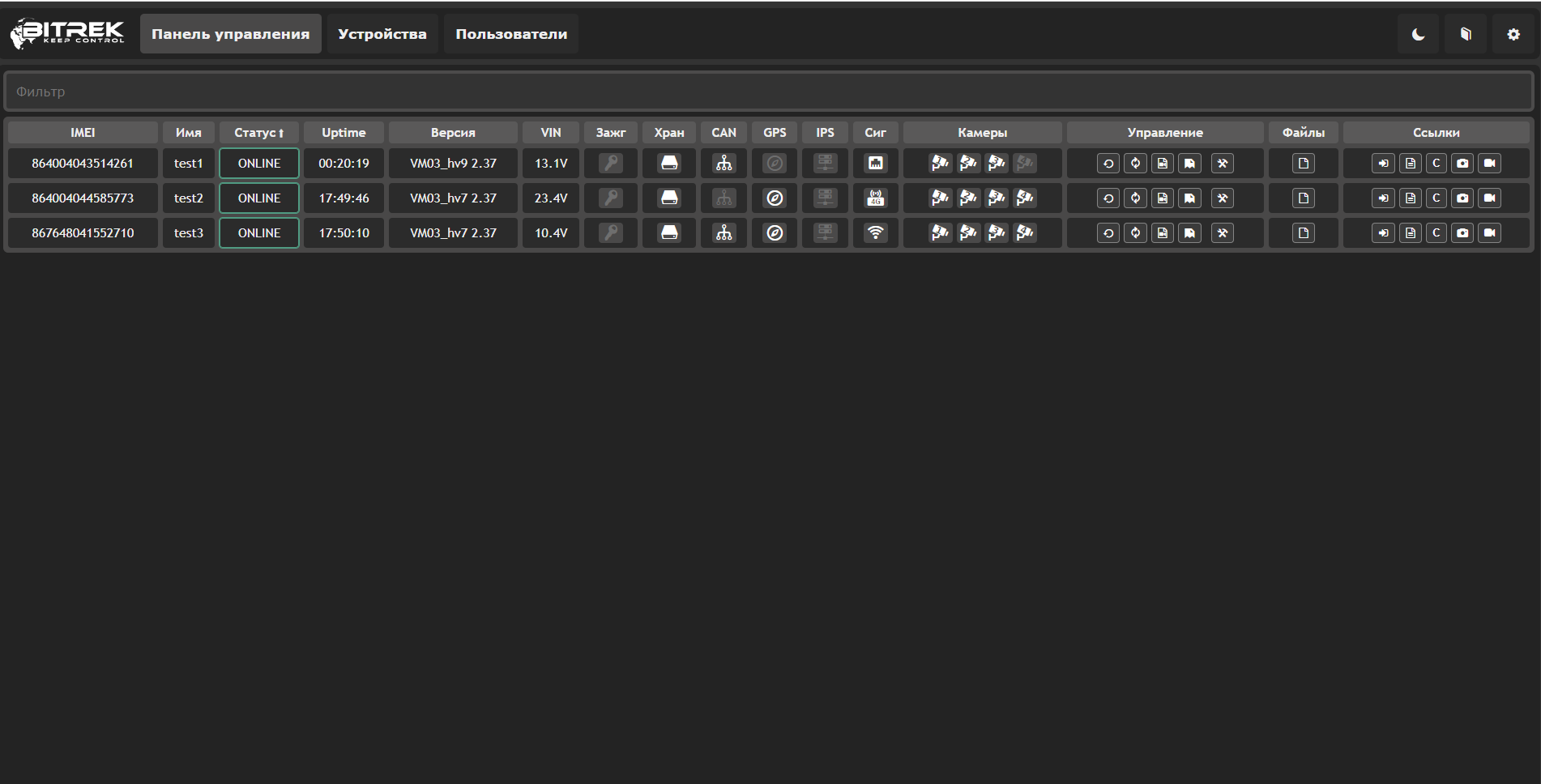This screenshot has height=784, width=1541.
Task: Click the login arrow link for test3
Action: click(x=1383, y=233)
